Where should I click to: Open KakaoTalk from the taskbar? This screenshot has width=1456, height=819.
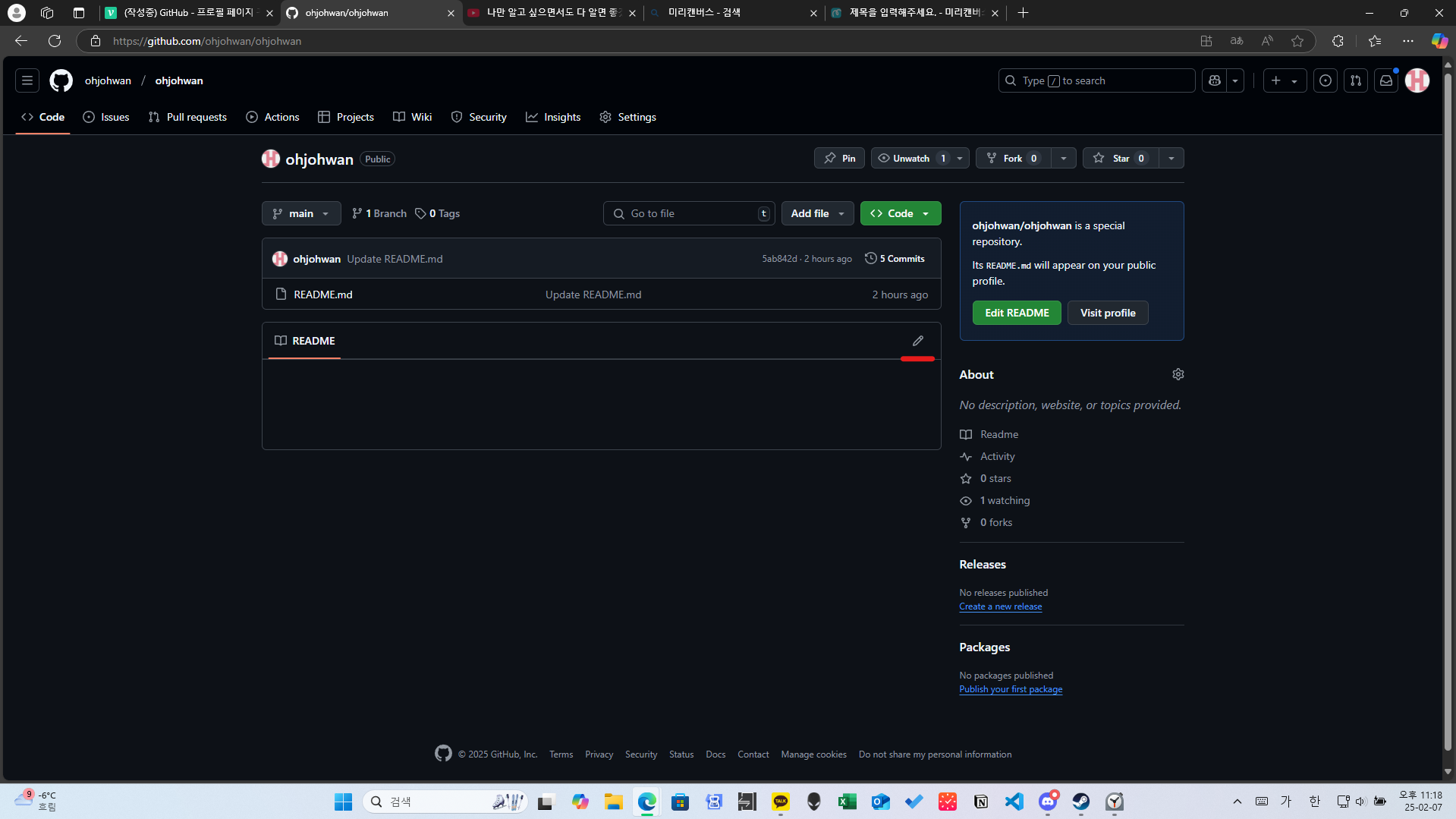781,802
